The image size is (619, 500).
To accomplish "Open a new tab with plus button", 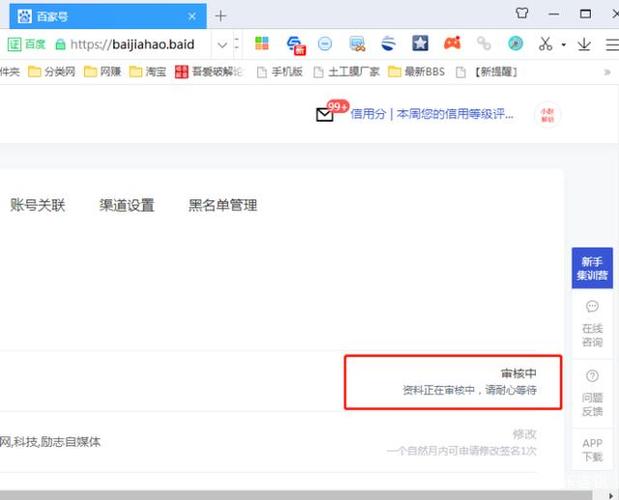I will coord(221,15).
